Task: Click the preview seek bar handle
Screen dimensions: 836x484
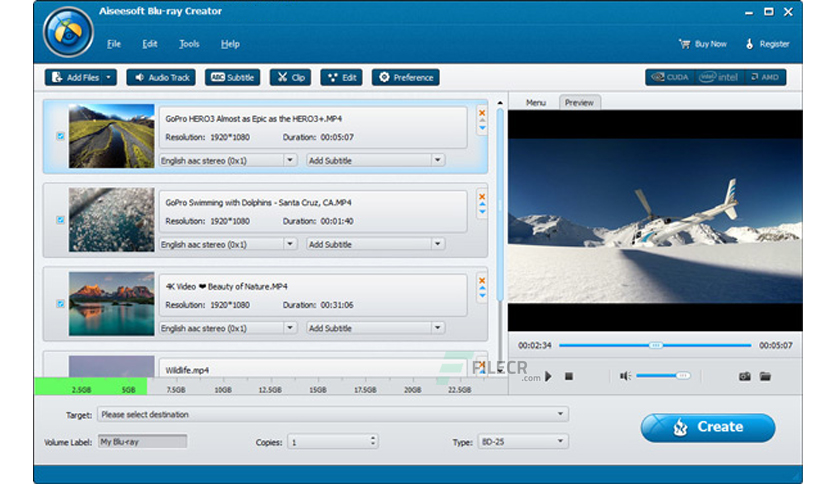Action: click(x=656, y=345)
